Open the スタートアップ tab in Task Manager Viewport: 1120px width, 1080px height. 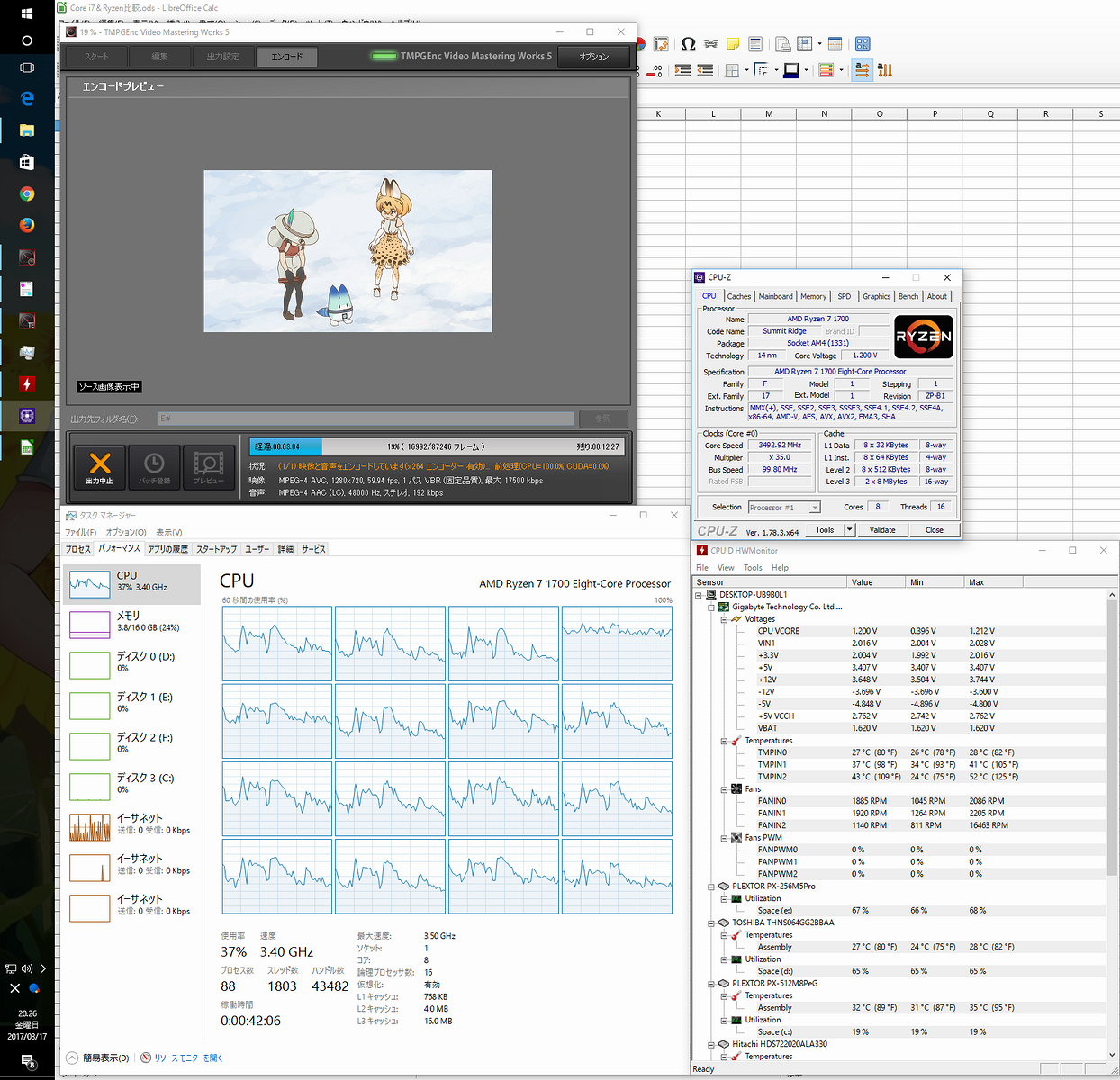click(217, 549)
